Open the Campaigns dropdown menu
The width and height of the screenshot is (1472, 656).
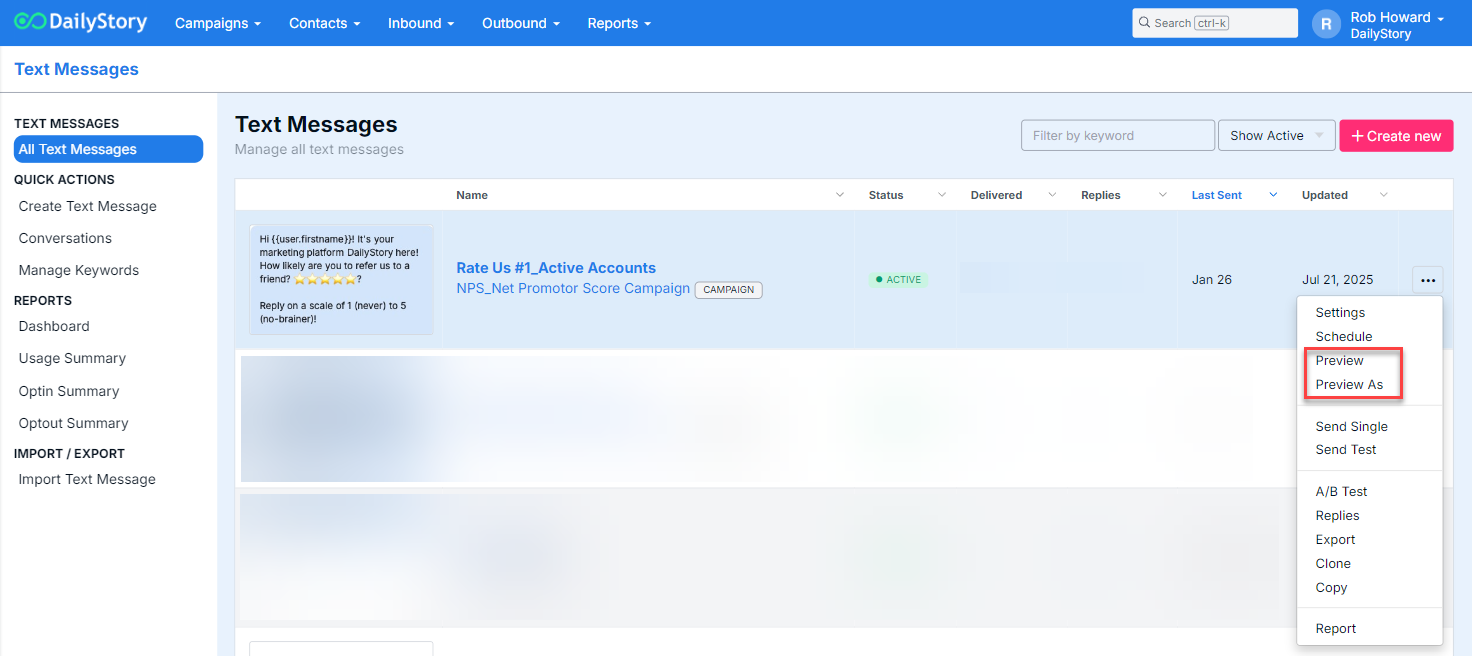coord(218,23)
